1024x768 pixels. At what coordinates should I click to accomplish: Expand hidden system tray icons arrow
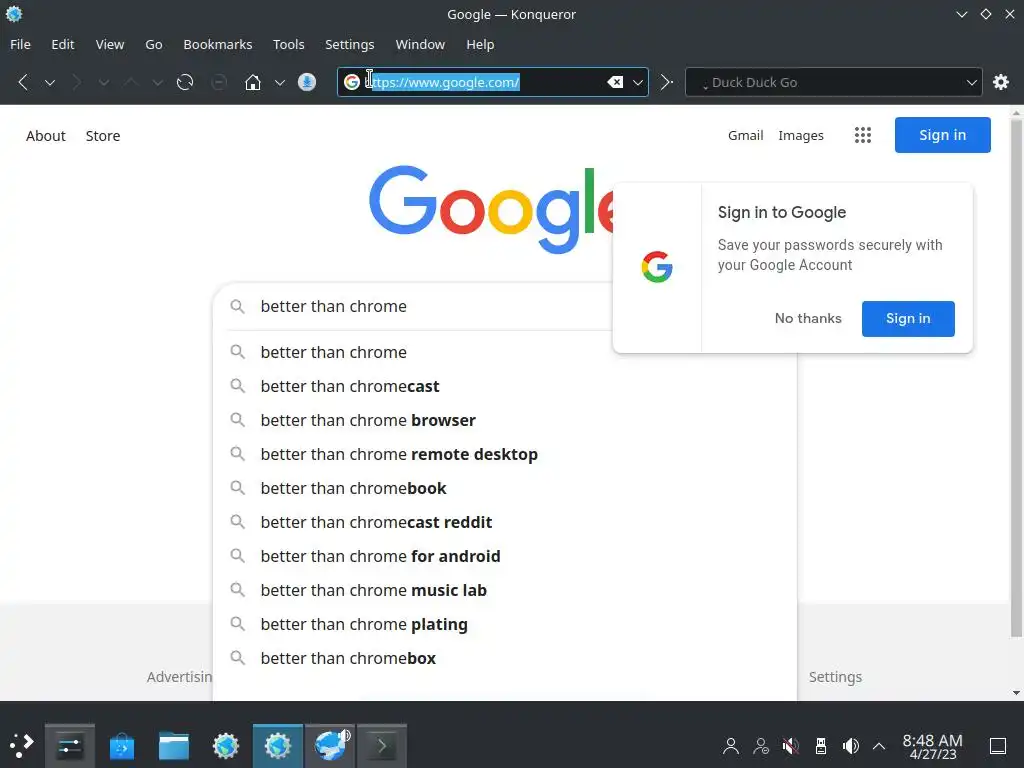pos(879,746)
